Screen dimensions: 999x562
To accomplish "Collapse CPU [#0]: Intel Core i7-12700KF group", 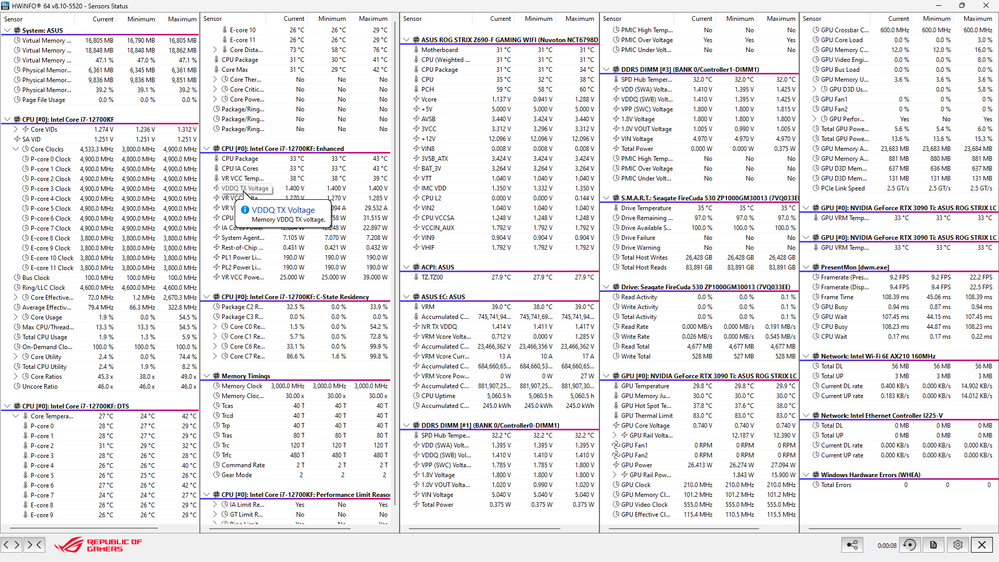I will point(7,119).
